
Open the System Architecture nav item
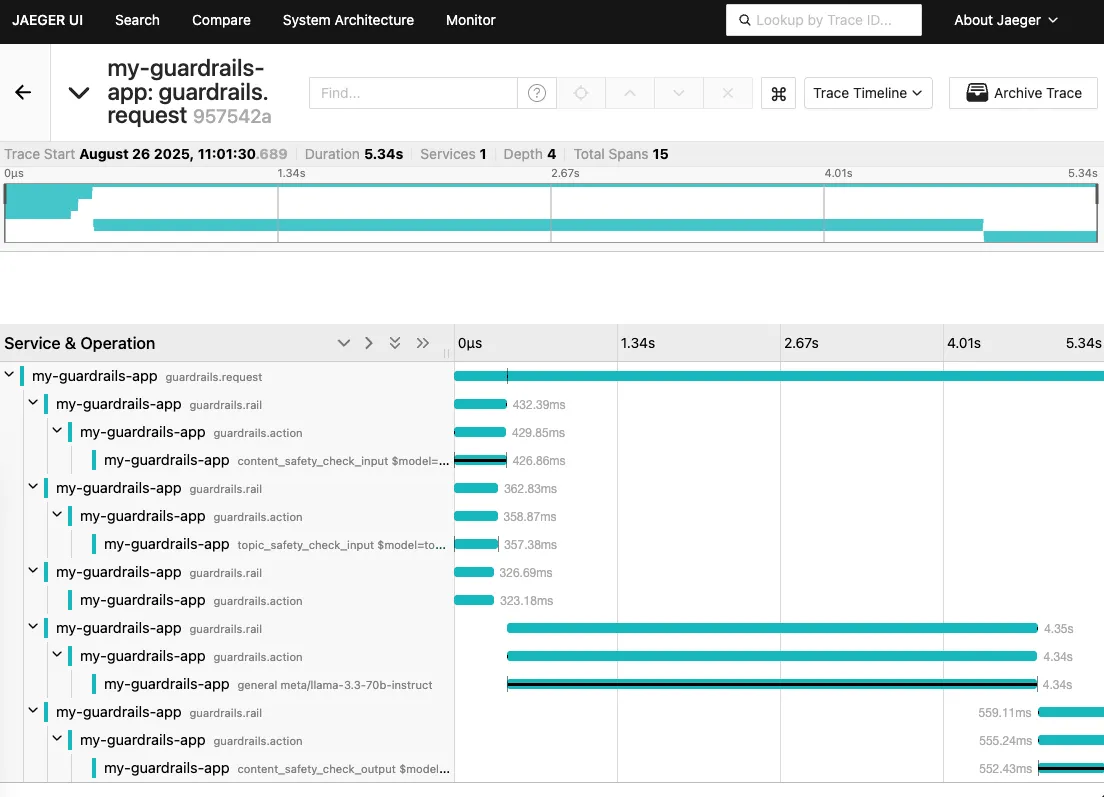tap(348, 20)
